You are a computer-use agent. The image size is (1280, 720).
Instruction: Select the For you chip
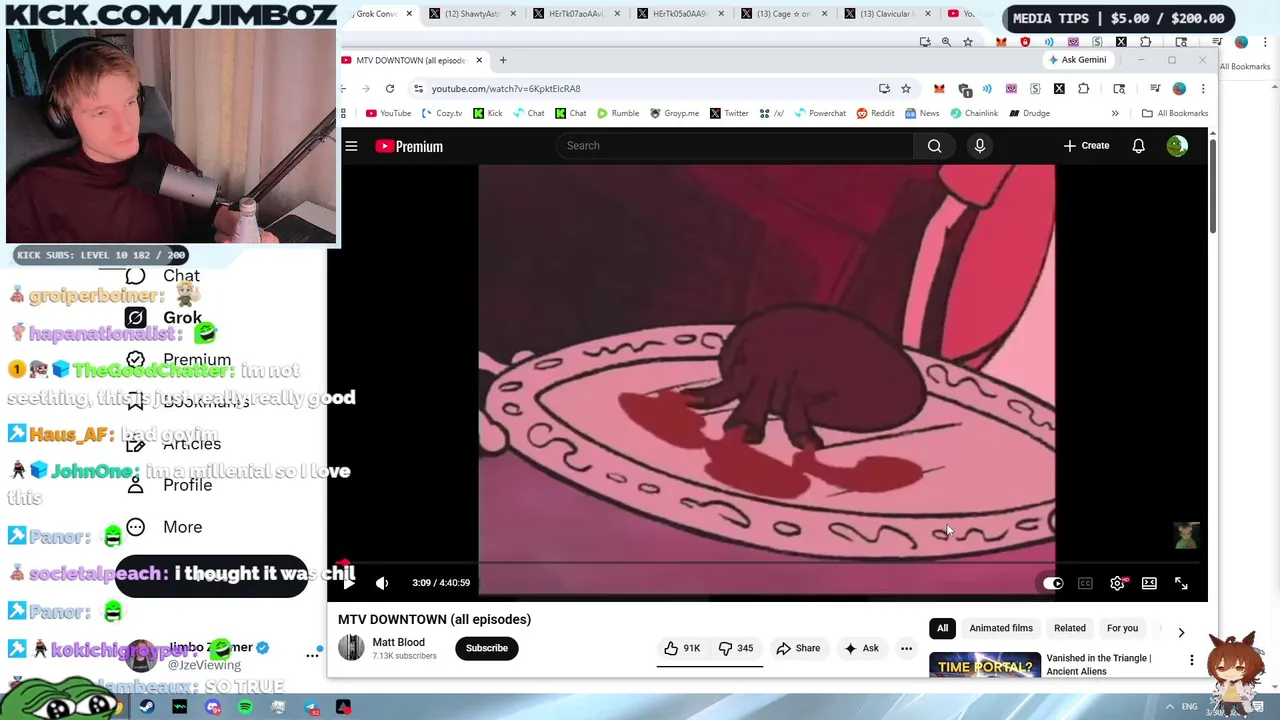point(1122,628)
